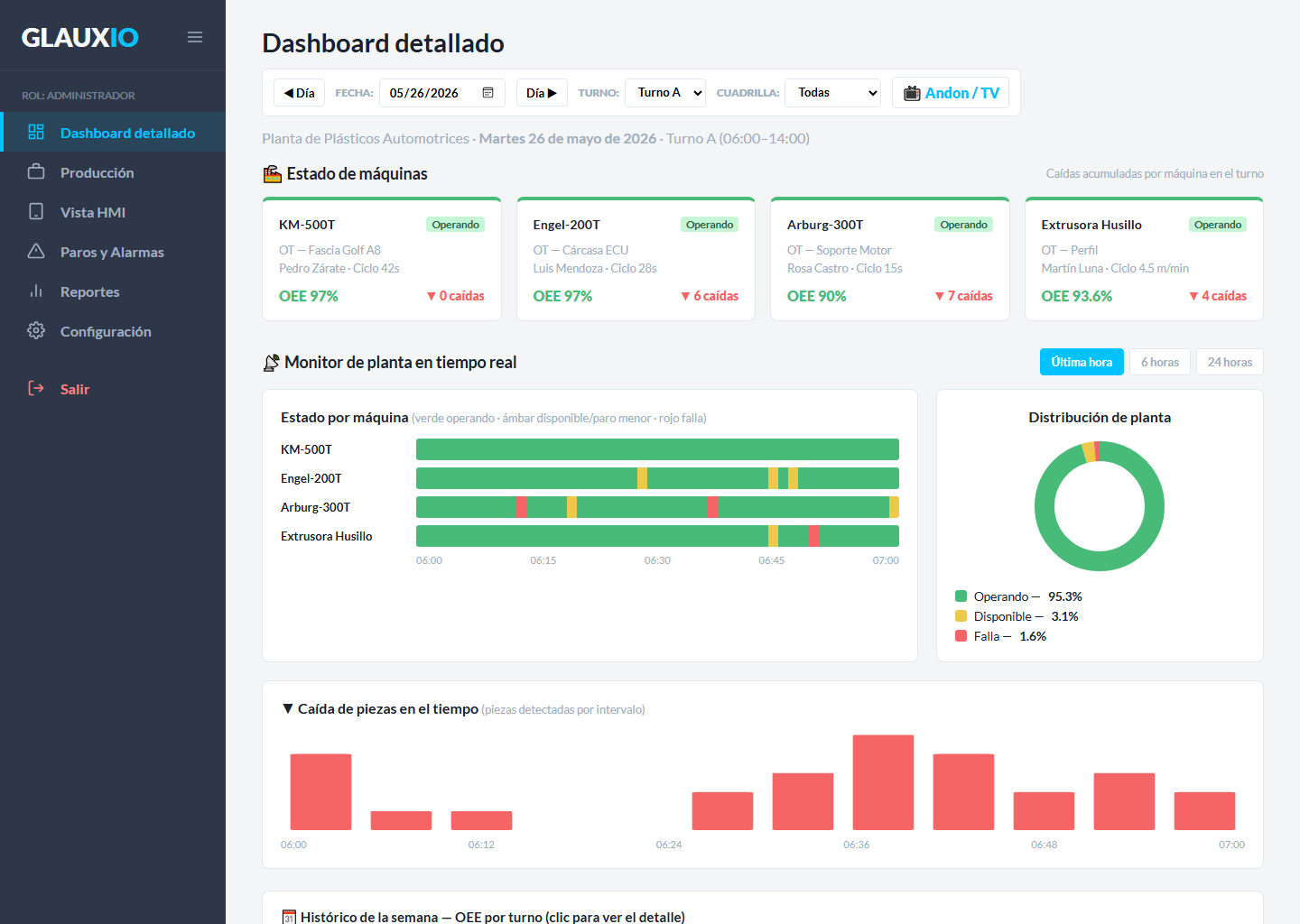The height and width of the screenshot is (924, 1300).
Task: Log out with Salir
Action: coord(113,388)
